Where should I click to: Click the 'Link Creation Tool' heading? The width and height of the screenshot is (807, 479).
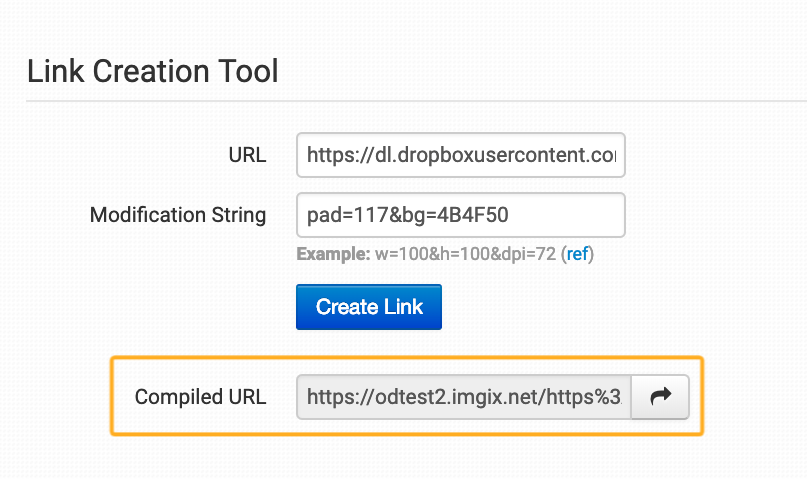tap(152, 71)
